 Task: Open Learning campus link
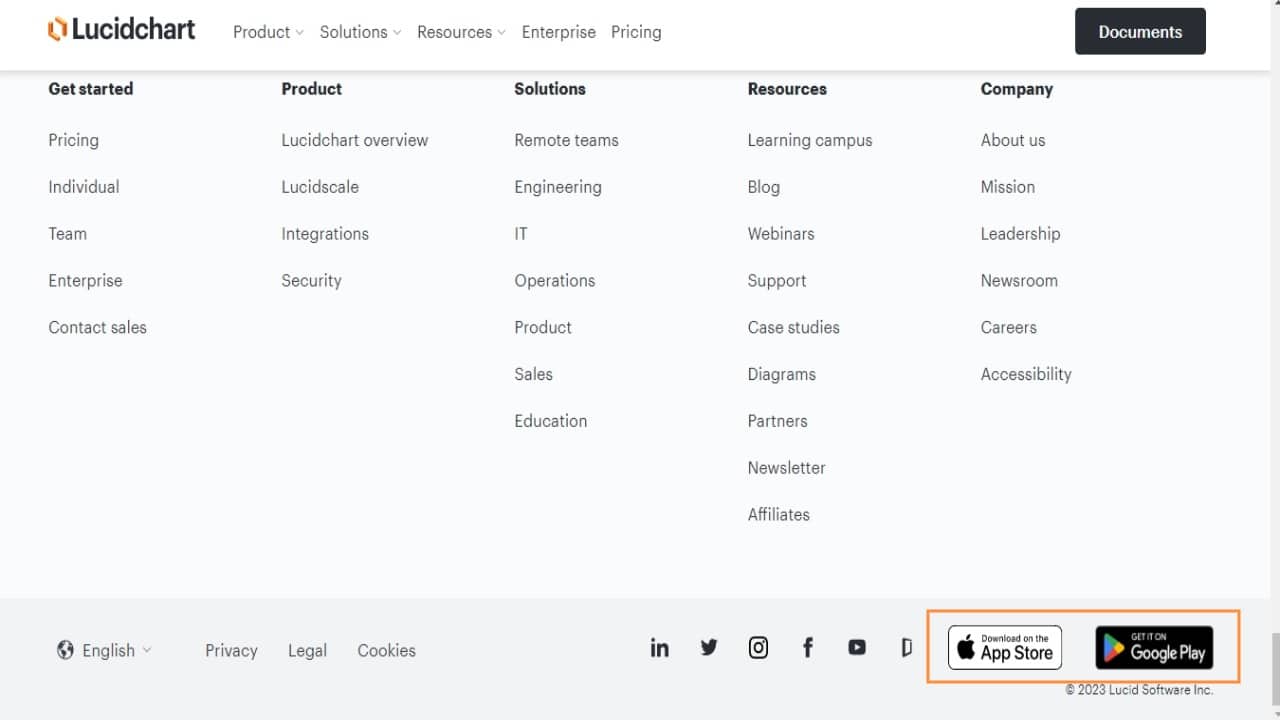click(810, 140)
